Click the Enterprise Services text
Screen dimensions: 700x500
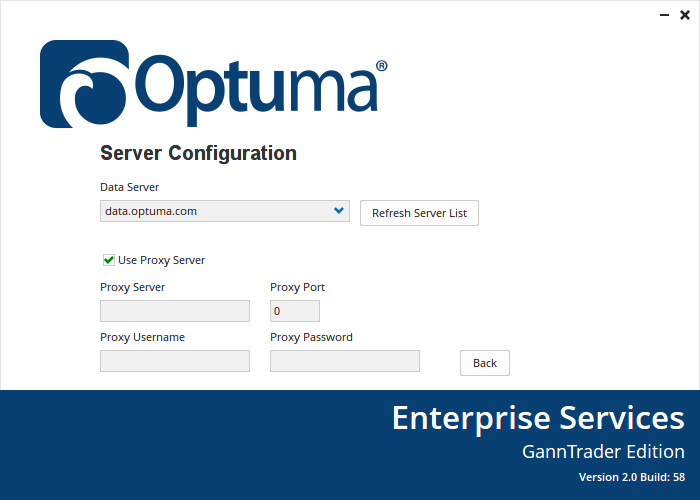click(x=538, y=418)
